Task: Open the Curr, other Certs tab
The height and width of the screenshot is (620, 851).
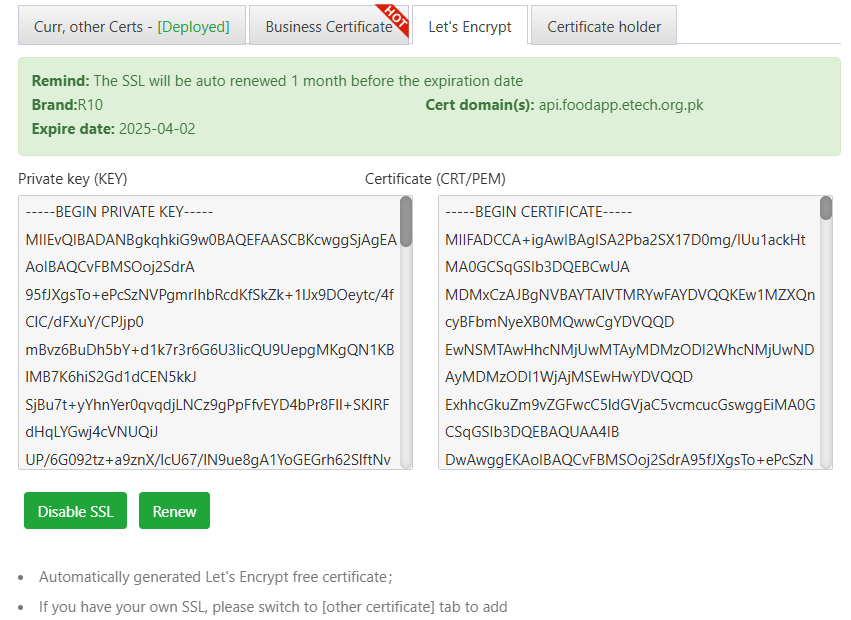Action: click(x=131, y=27)
